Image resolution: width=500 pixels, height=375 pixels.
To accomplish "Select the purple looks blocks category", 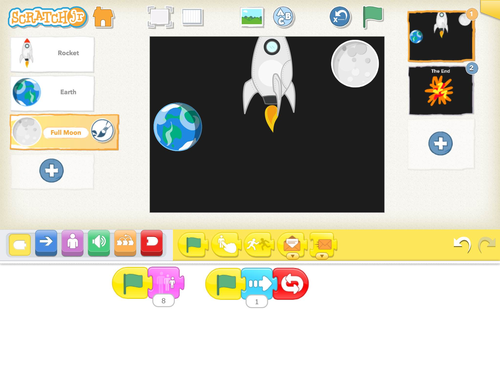I will (x=72, y=243).
